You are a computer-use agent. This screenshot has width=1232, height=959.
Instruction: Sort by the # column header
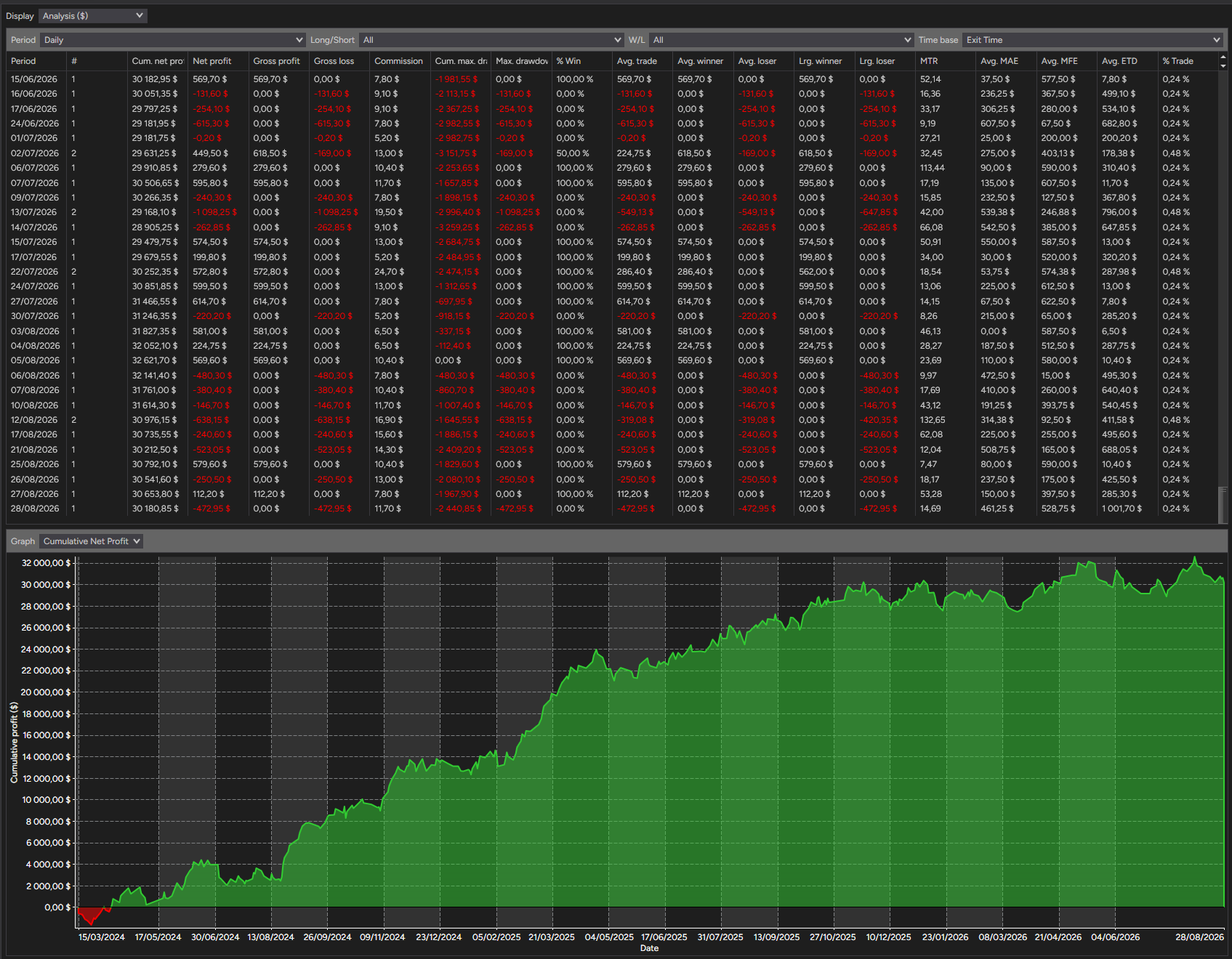coord(97,61)
